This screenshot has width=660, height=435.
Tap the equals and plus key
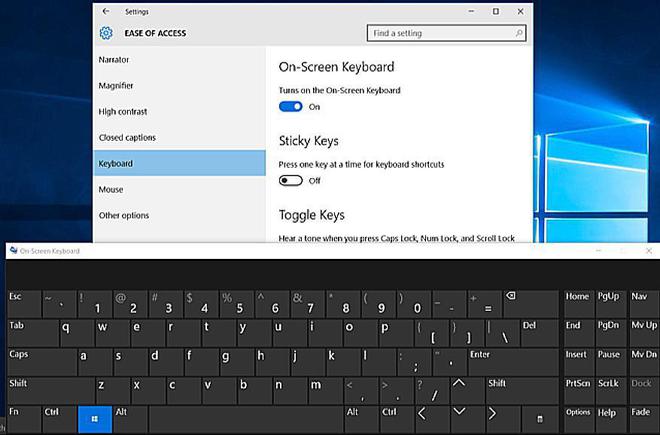[485, 304]
